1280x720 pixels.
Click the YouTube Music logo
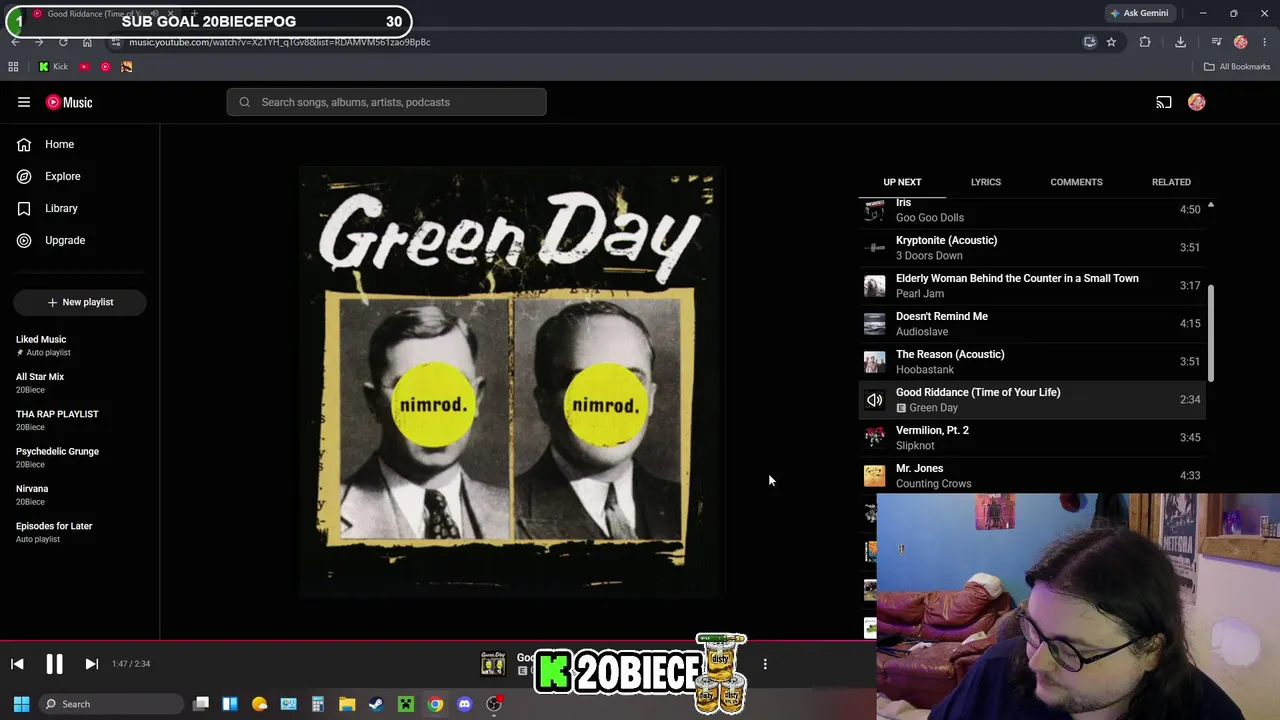click(69, 102)
